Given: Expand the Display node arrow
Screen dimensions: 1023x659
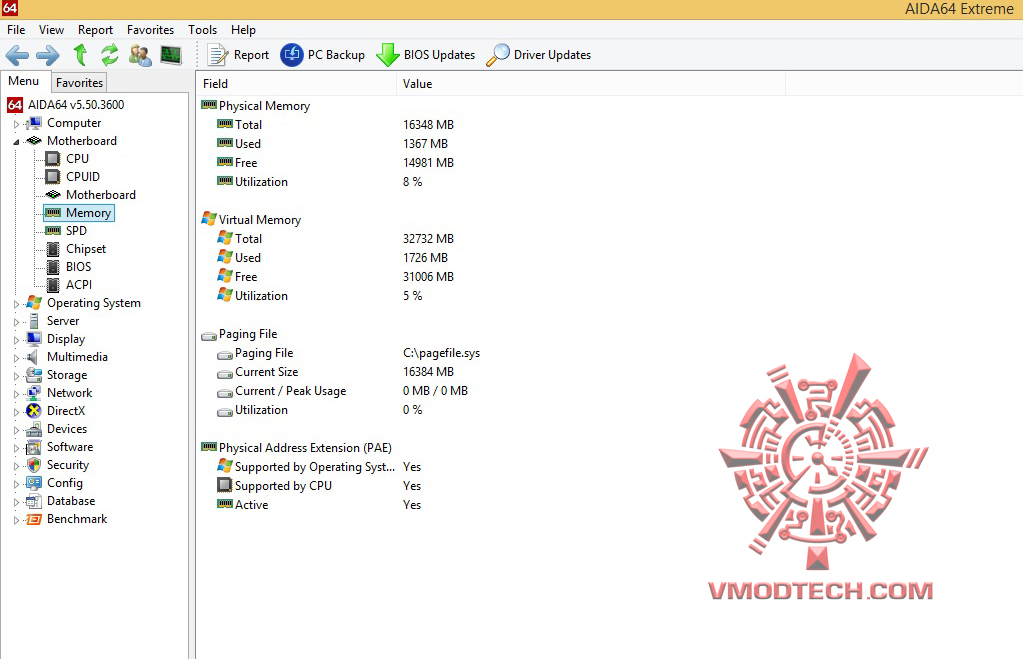Looking at the screenshot, I should pyautogui.click(x=16, y=340).
